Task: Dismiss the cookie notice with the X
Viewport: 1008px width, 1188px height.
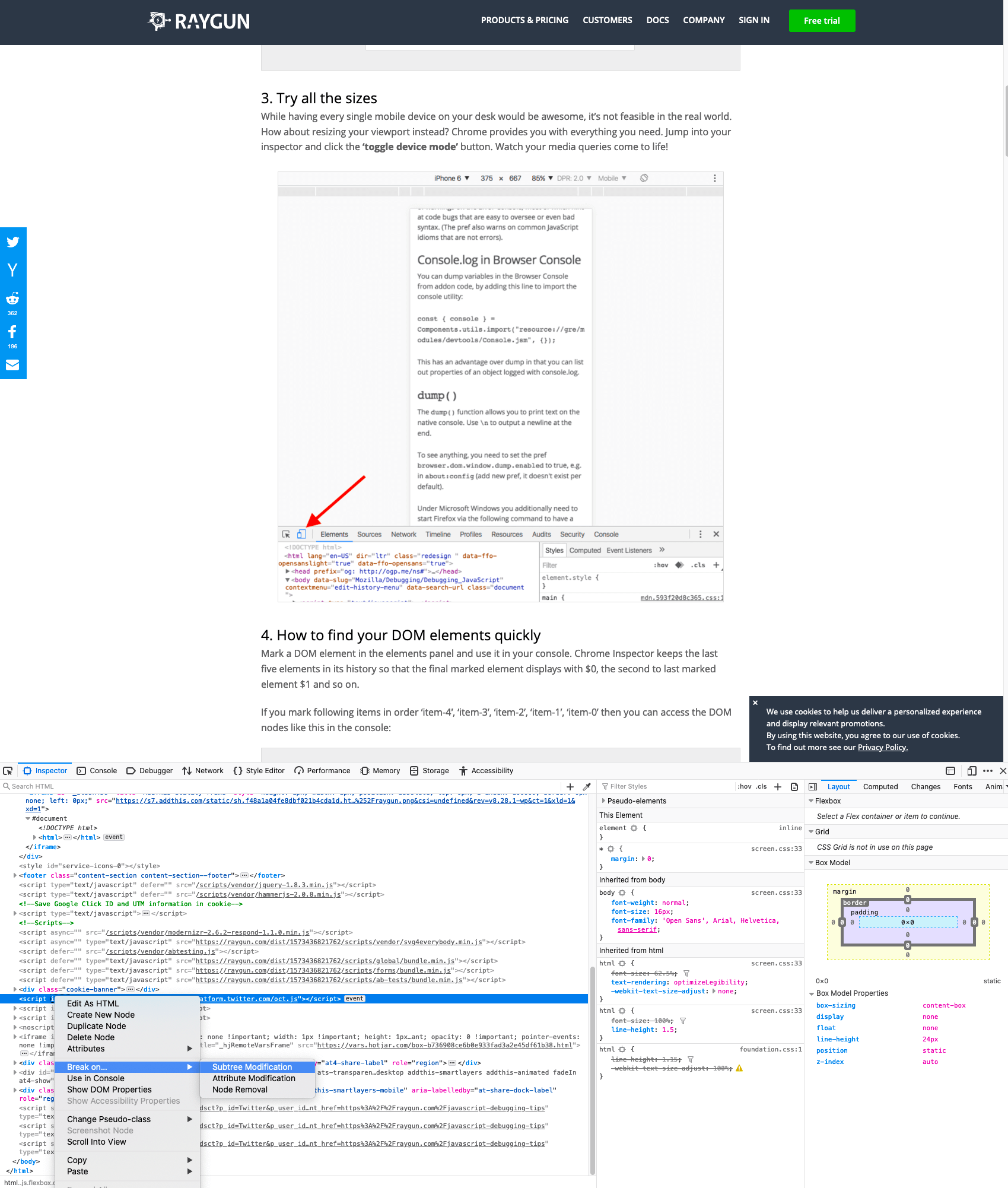Action: tap(755, 703)
